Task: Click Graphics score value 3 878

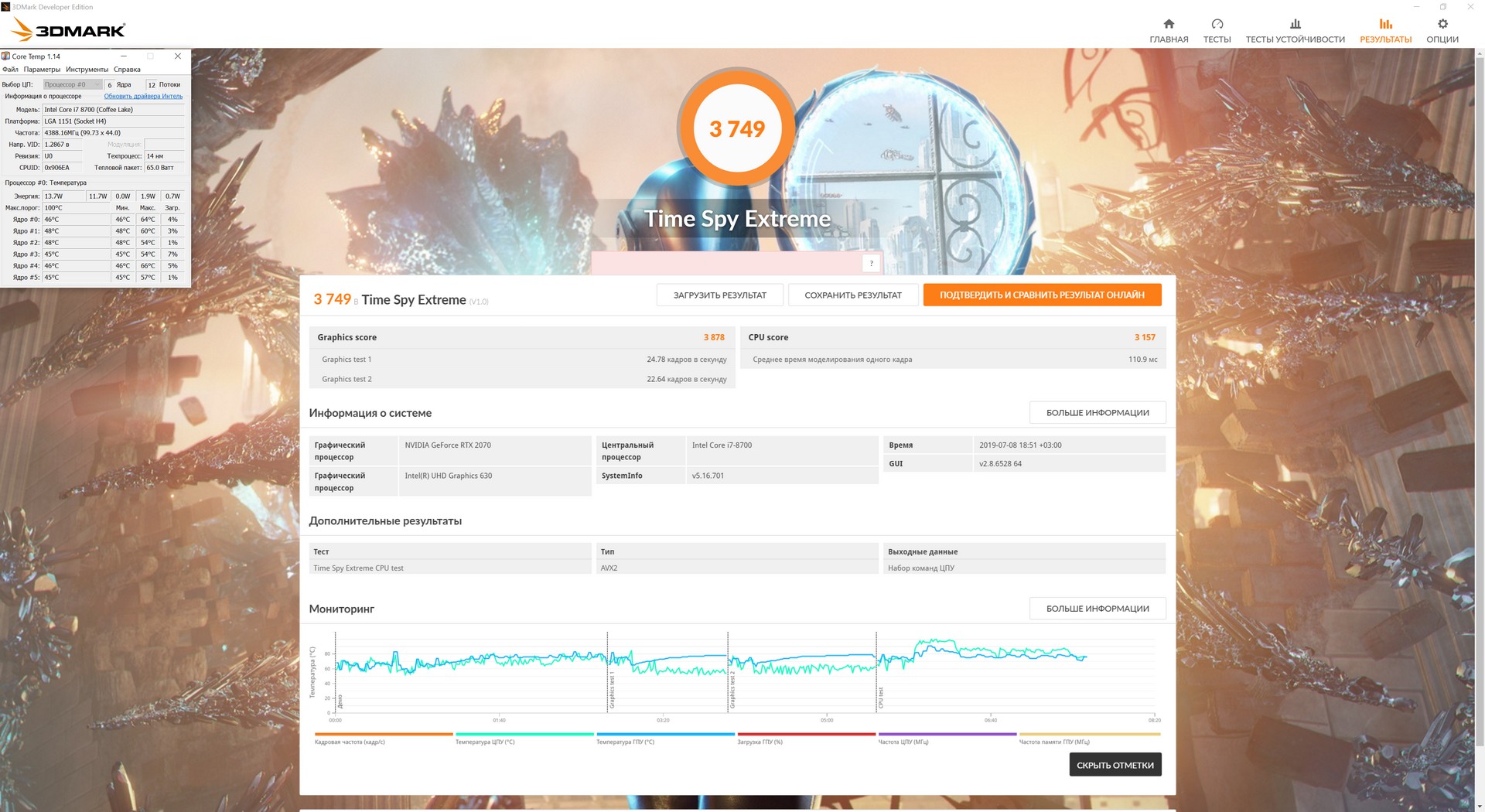Action: [714, 337]
